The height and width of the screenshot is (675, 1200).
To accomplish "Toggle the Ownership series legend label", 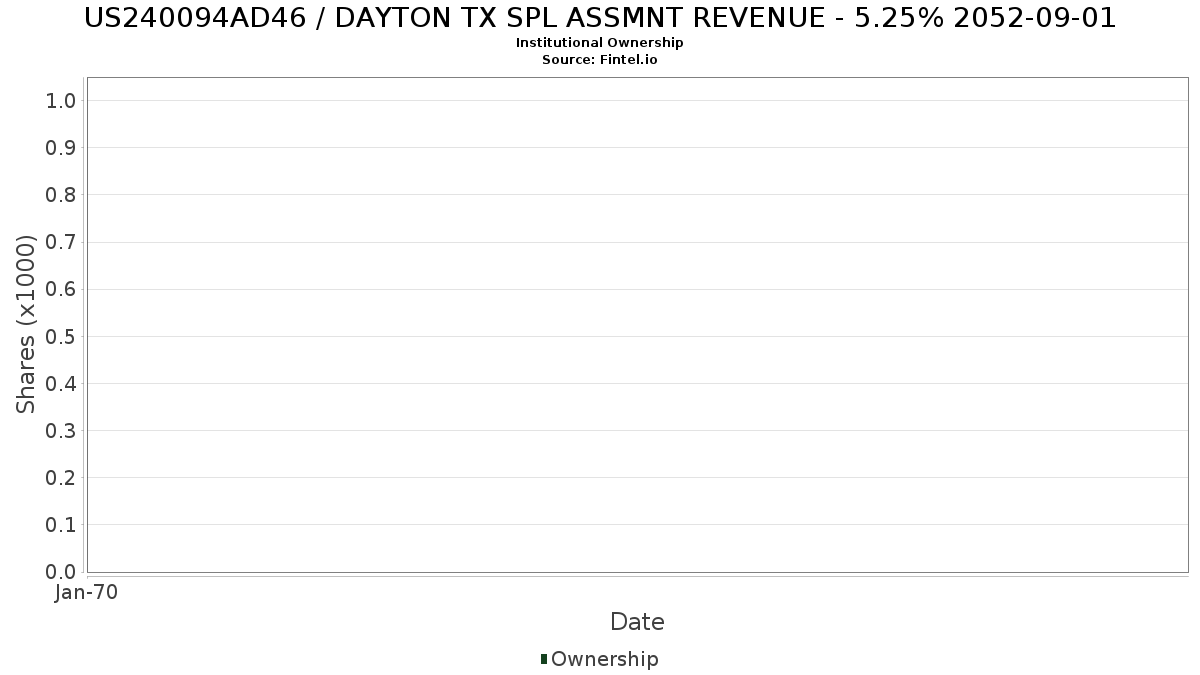I will click(x=604, y=659).
